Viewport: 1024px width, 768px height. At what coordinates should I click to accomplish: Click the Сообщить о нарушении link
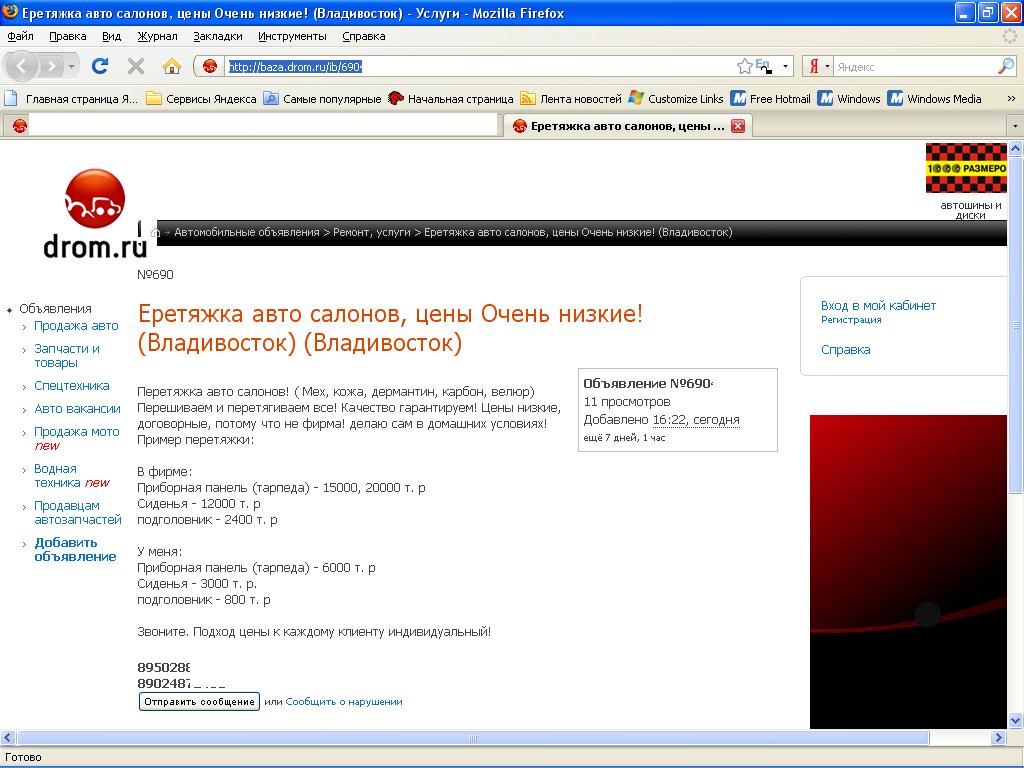pyautogui.click(x=343, y=702)
